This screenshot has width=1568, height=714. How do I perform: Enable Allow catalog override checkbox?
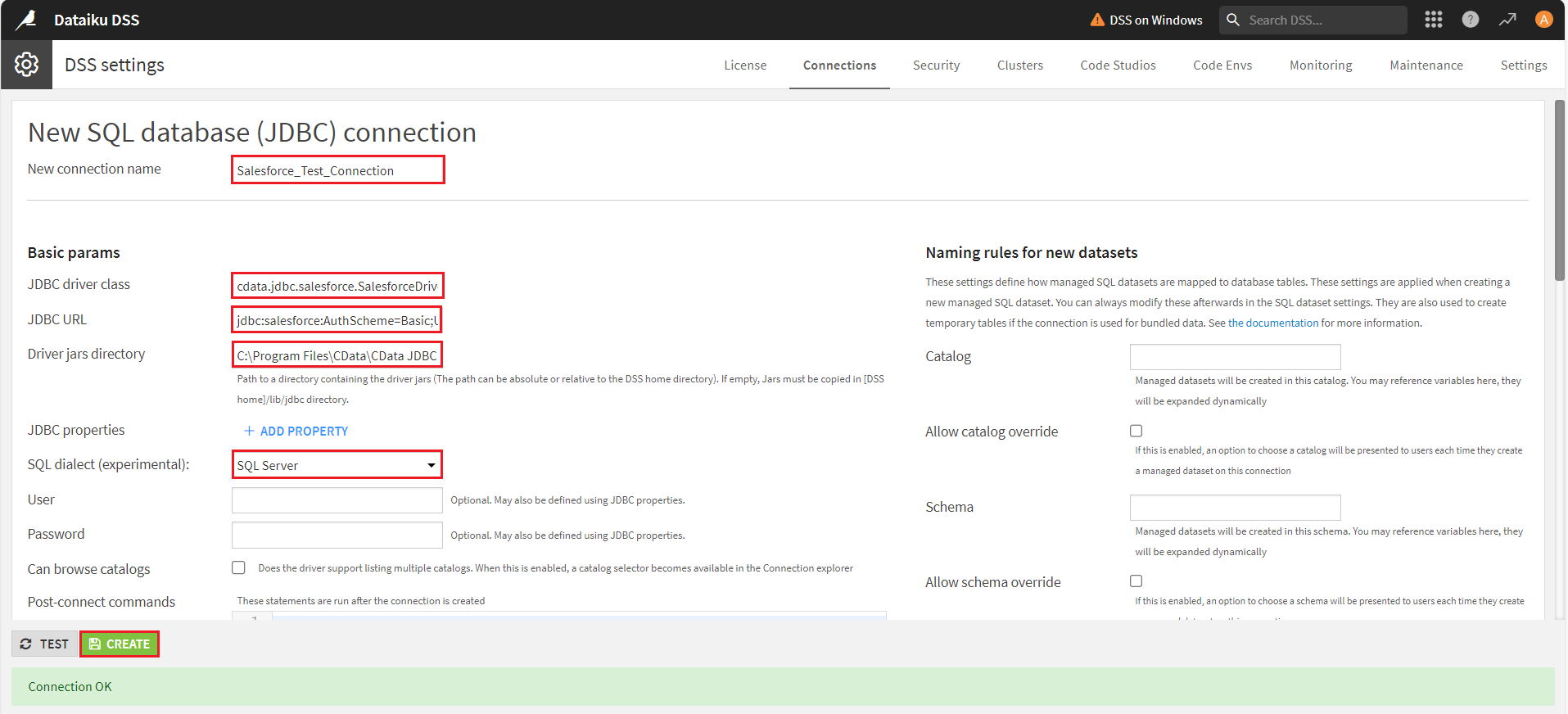tap(1136, 431)
